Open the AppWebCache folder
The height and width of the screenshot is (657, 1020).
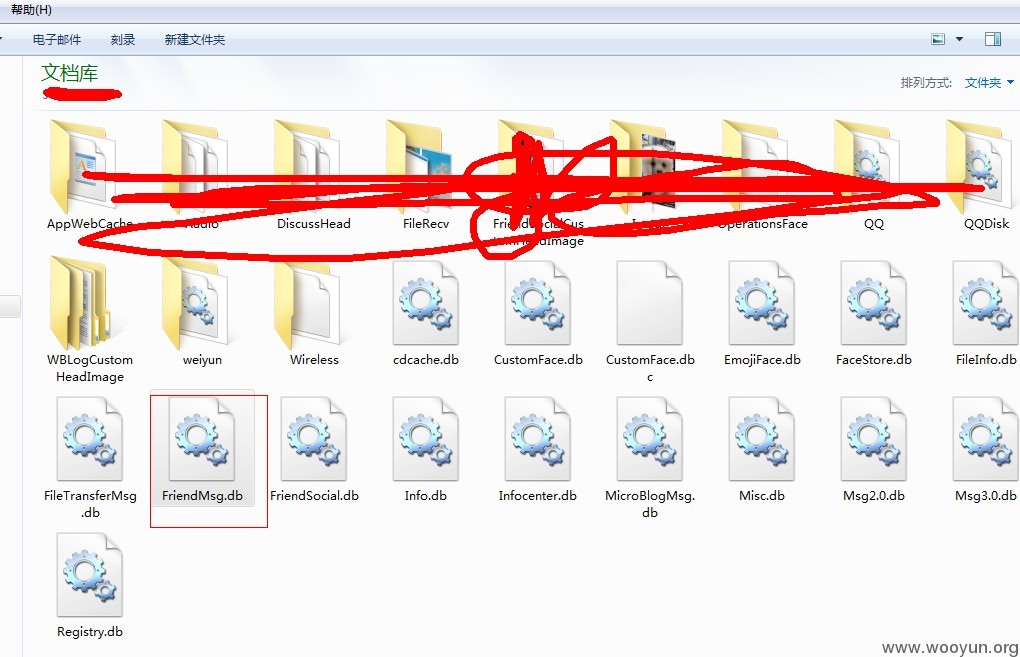click(89, 176)
